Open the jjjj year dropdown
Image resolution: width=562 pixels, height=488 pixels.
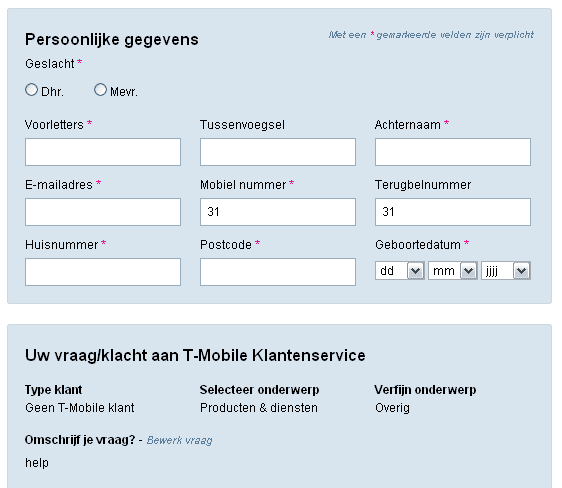click(506, 271)
